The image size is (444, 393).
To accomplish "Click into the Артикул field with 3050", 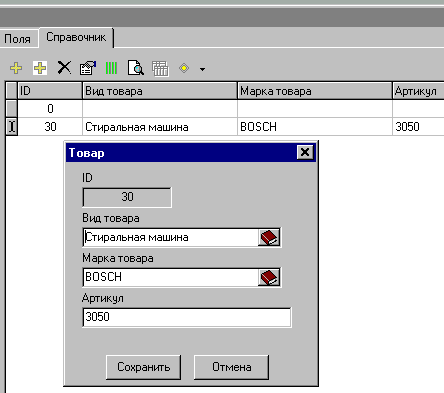I will click(187, 317).
